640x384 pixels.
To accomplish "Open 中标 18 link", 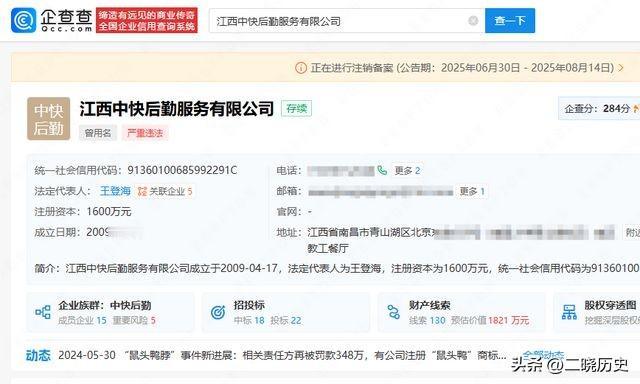I will point(249,320).
